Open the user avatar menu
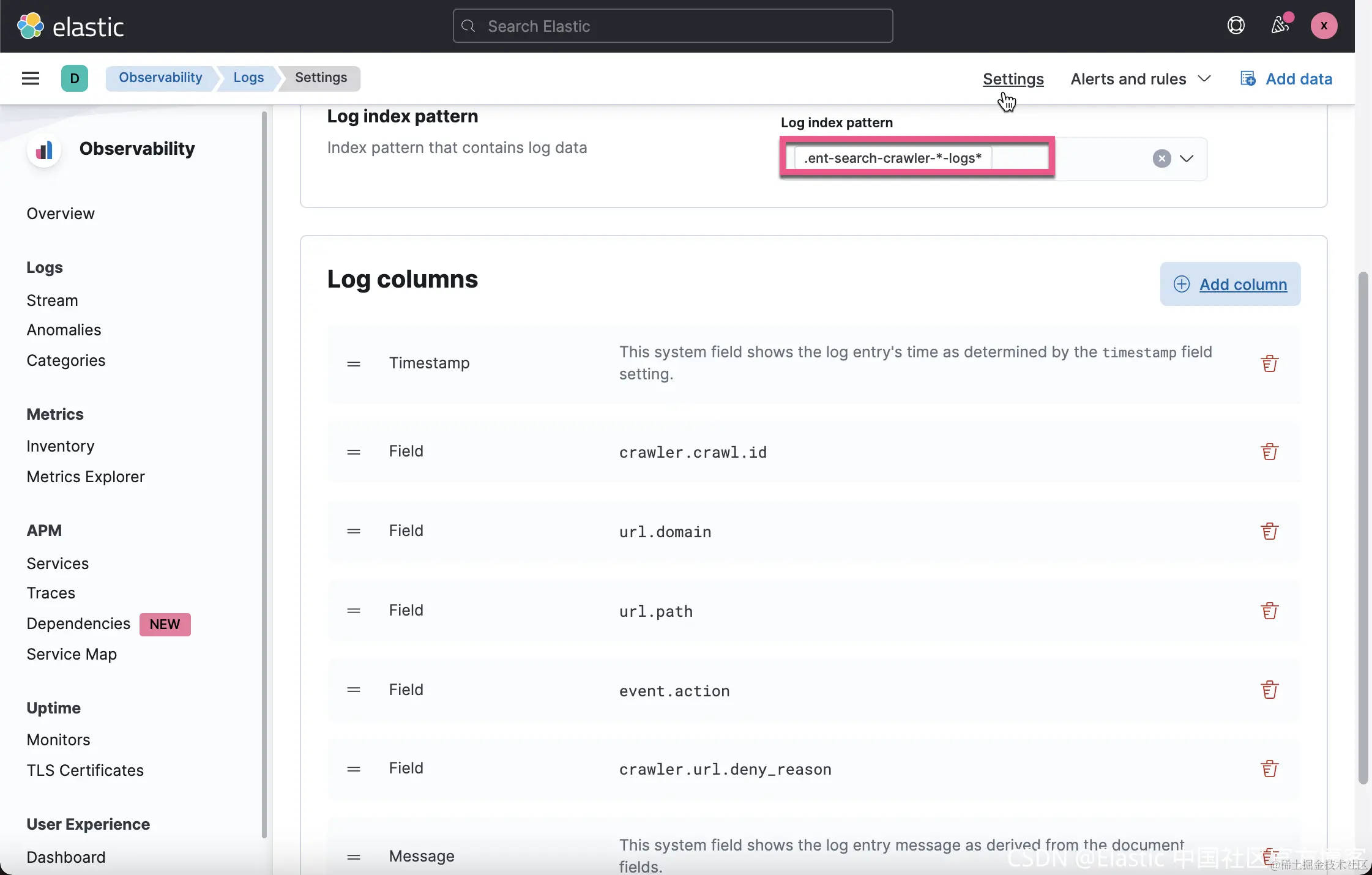 coord(1324,26)
